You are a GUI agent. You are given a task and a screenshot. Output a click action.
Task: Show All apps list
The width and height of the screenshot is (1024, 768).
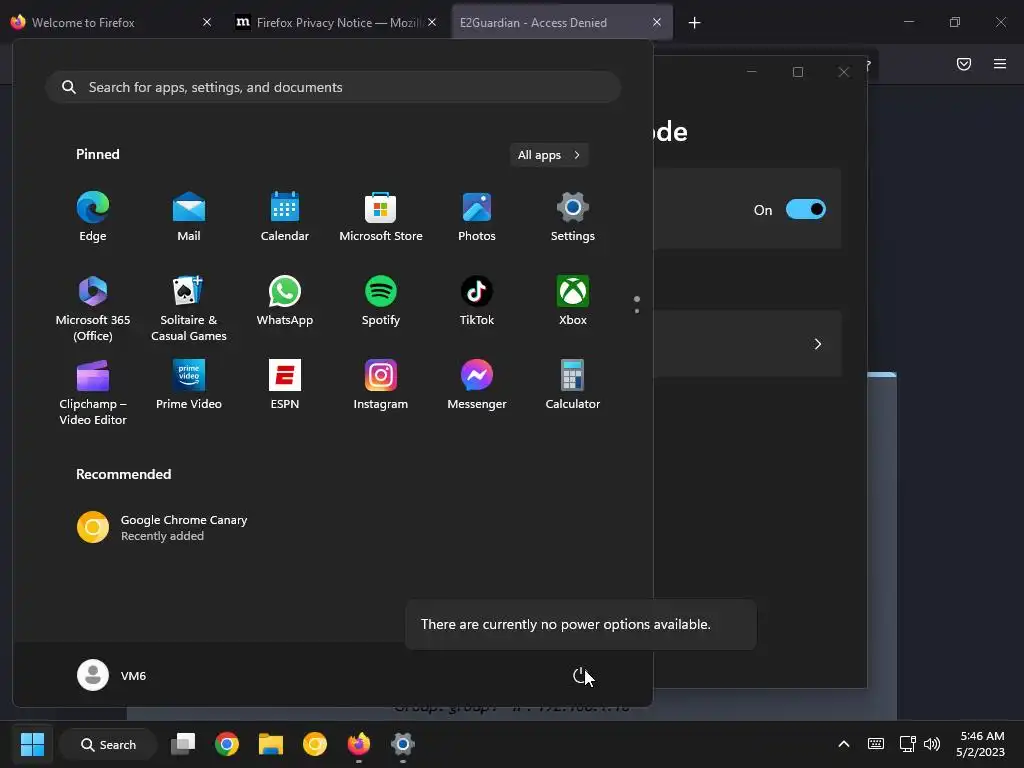point(549,155)
